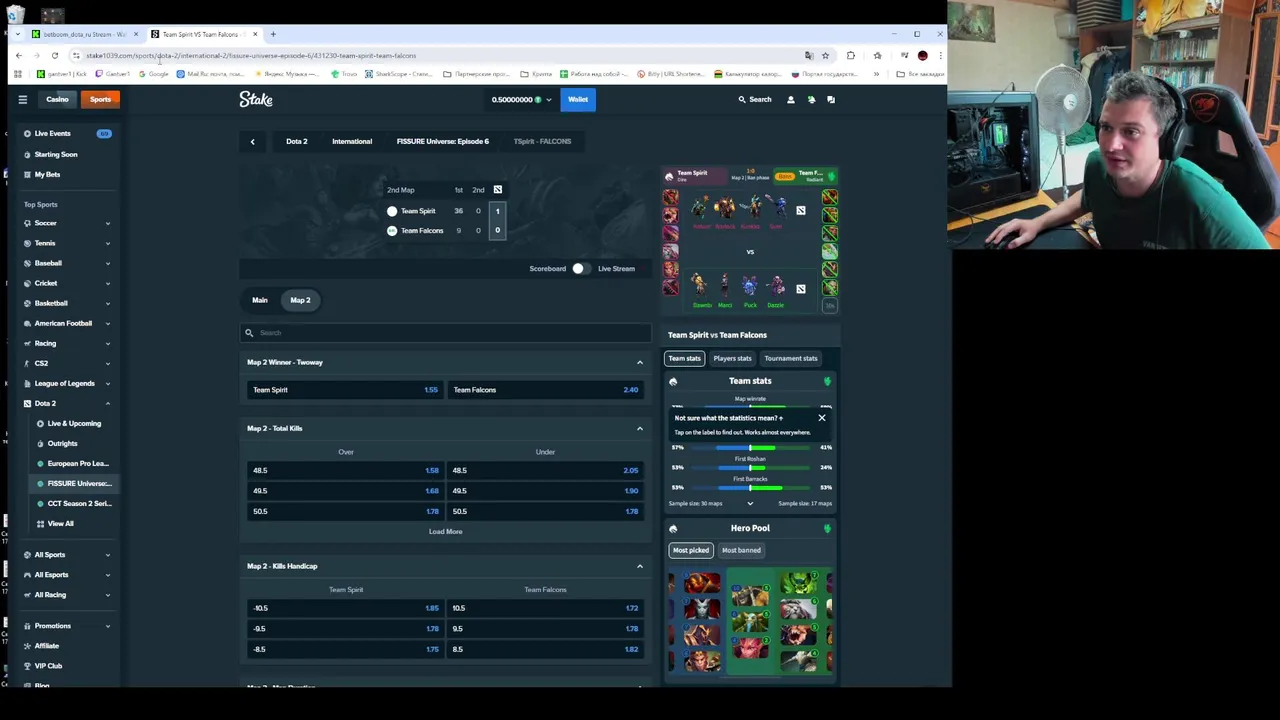
Task: Click Team Falcons logo in Team stats header
Action: (827, 381)
